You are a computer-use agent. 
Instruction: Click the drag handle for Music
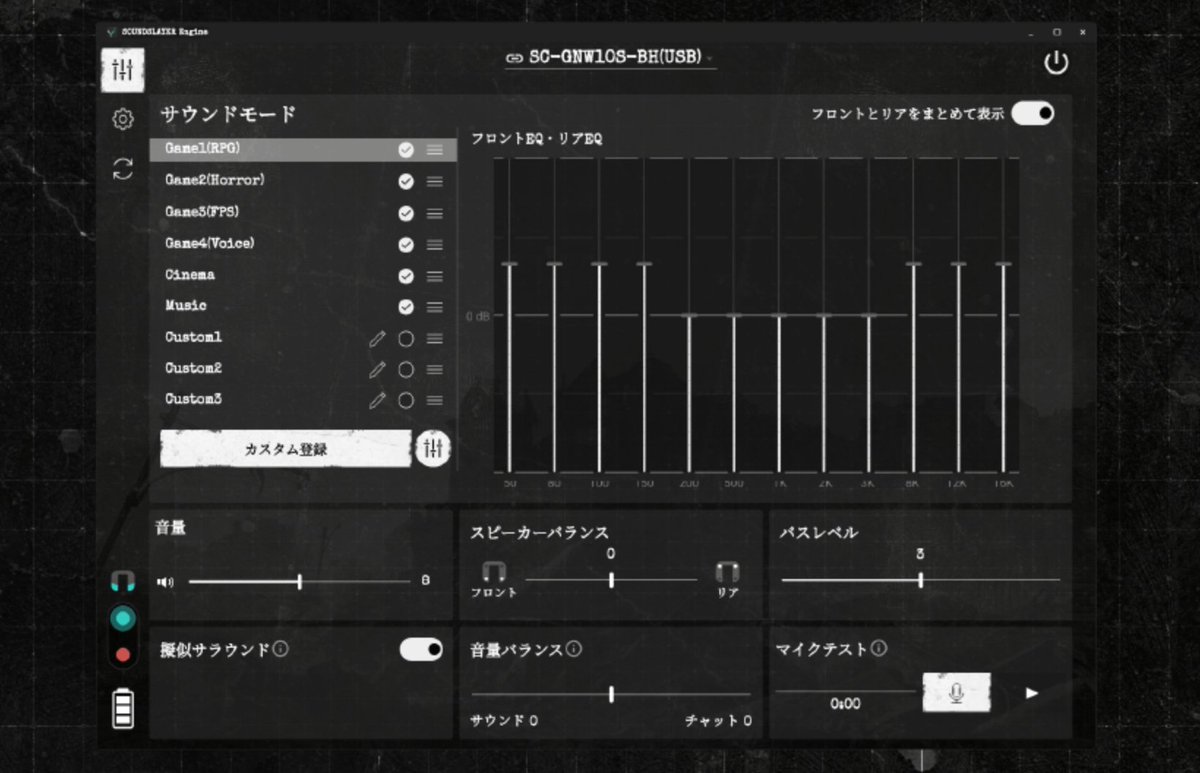(x=434, y=307)
